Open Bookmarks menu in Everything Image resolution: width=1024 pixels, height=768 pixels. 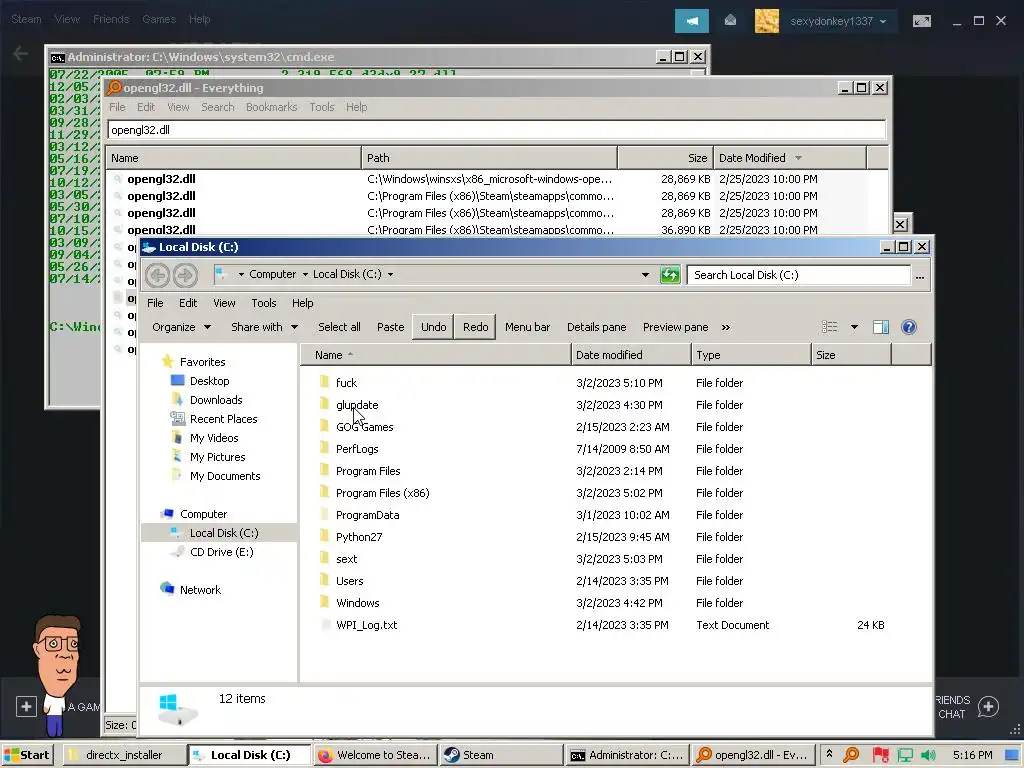pyautogui.click(x=272, y=107)
